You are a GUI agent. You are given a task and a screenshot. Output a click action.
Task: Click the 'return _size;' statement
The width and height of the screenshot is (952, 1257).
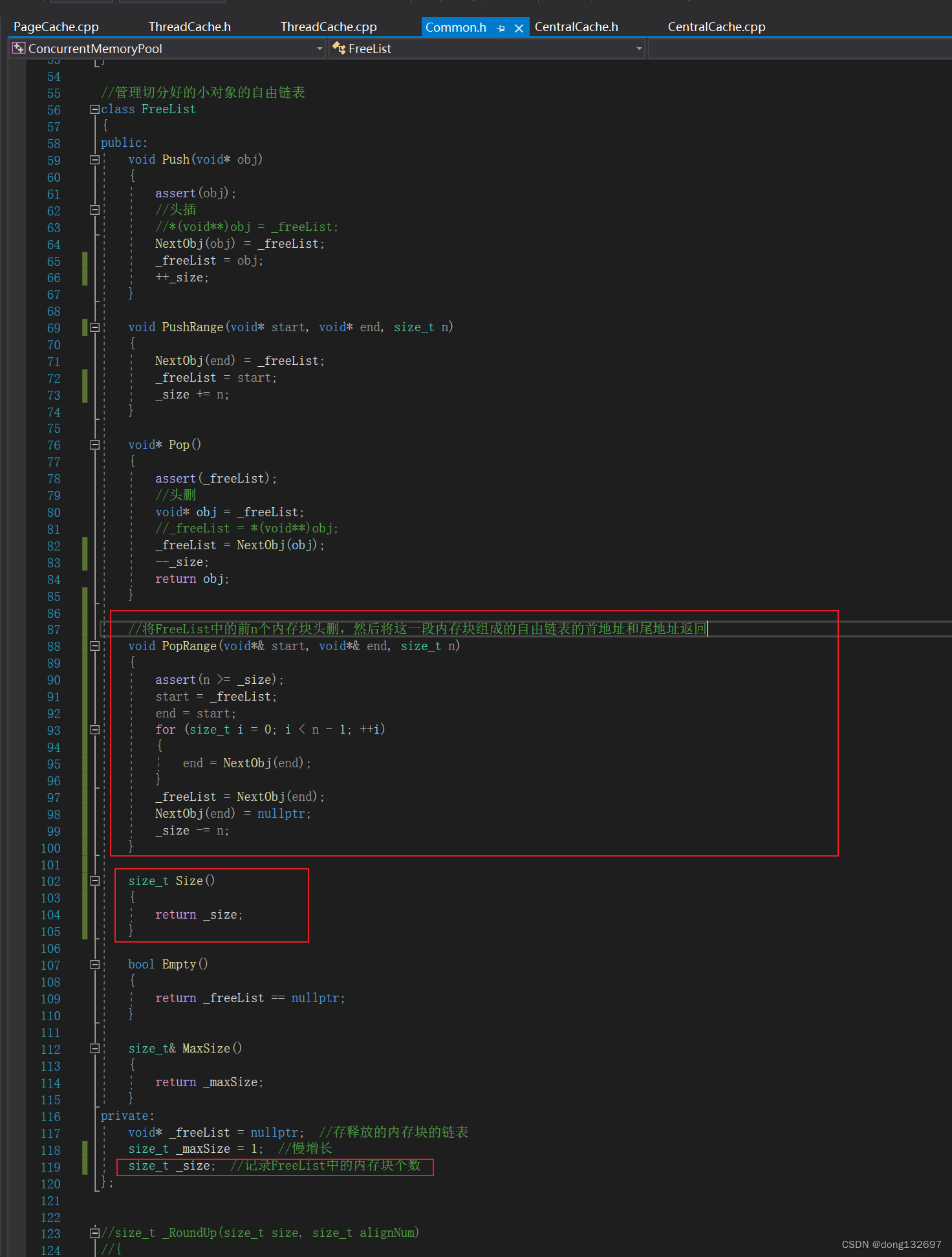199,915
